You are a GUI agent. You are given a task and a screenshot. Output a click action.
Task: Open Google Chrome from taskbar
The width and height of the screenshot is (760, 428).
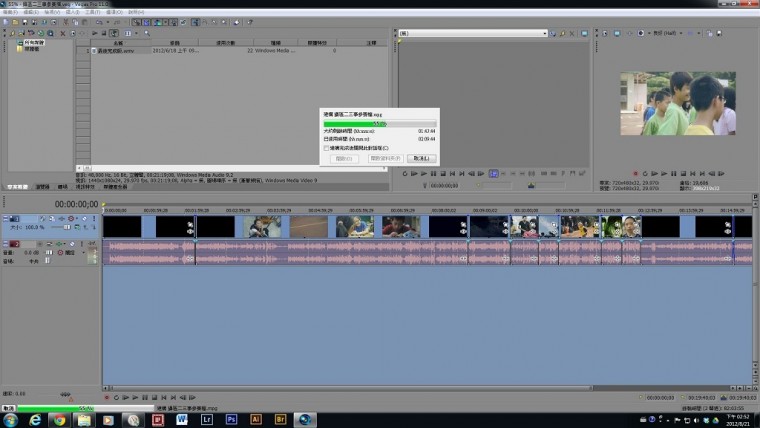tap(59, 420)
